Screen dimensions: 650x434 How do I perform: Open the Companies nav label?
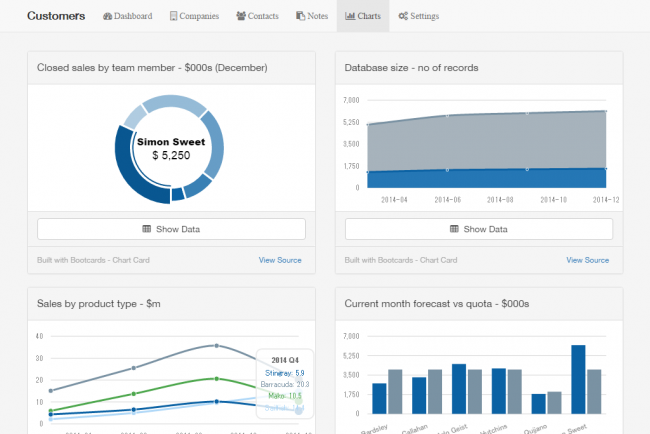[x=199, y=16]
